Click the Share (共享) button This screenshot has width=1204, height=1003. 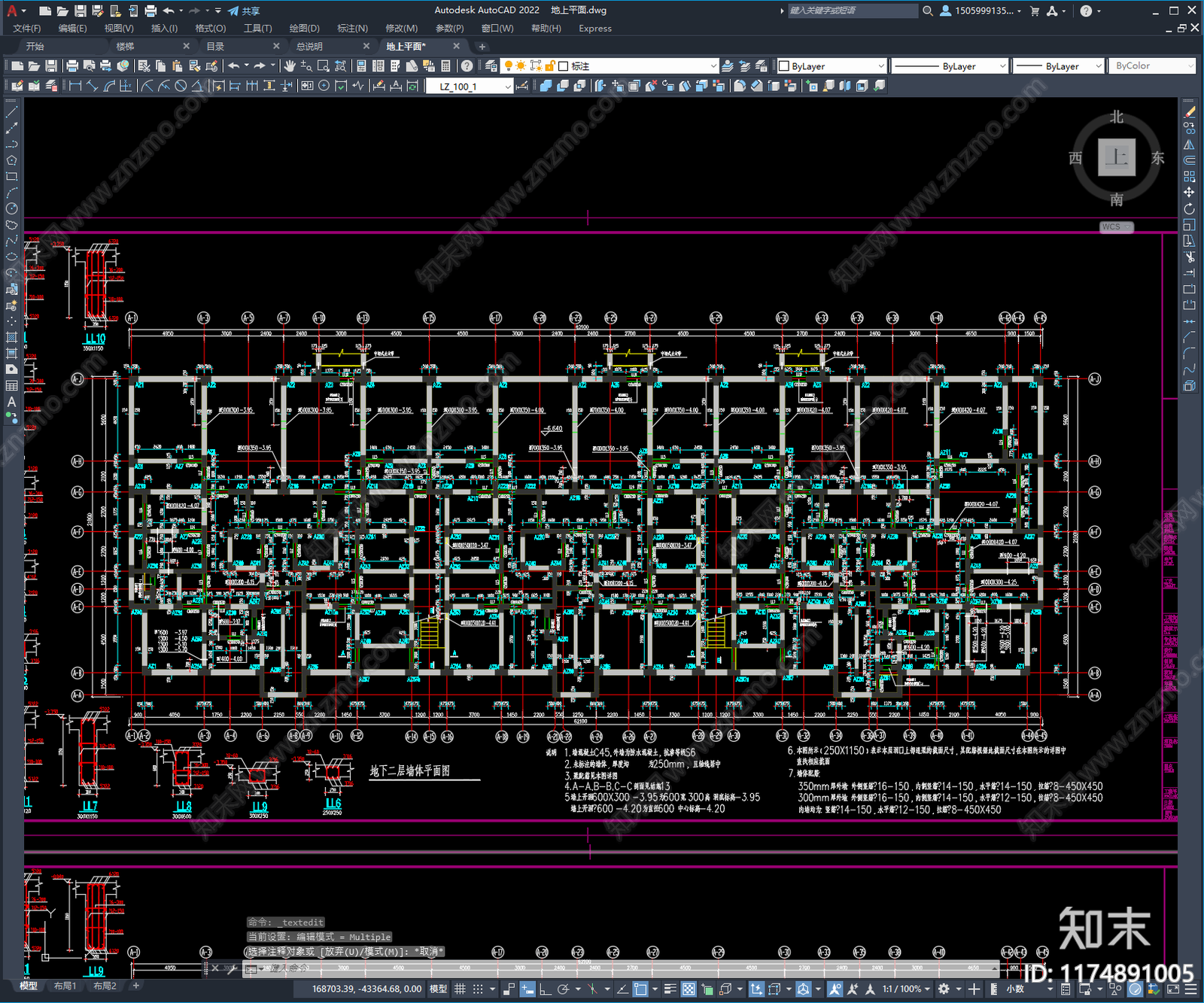click(245, 11)
